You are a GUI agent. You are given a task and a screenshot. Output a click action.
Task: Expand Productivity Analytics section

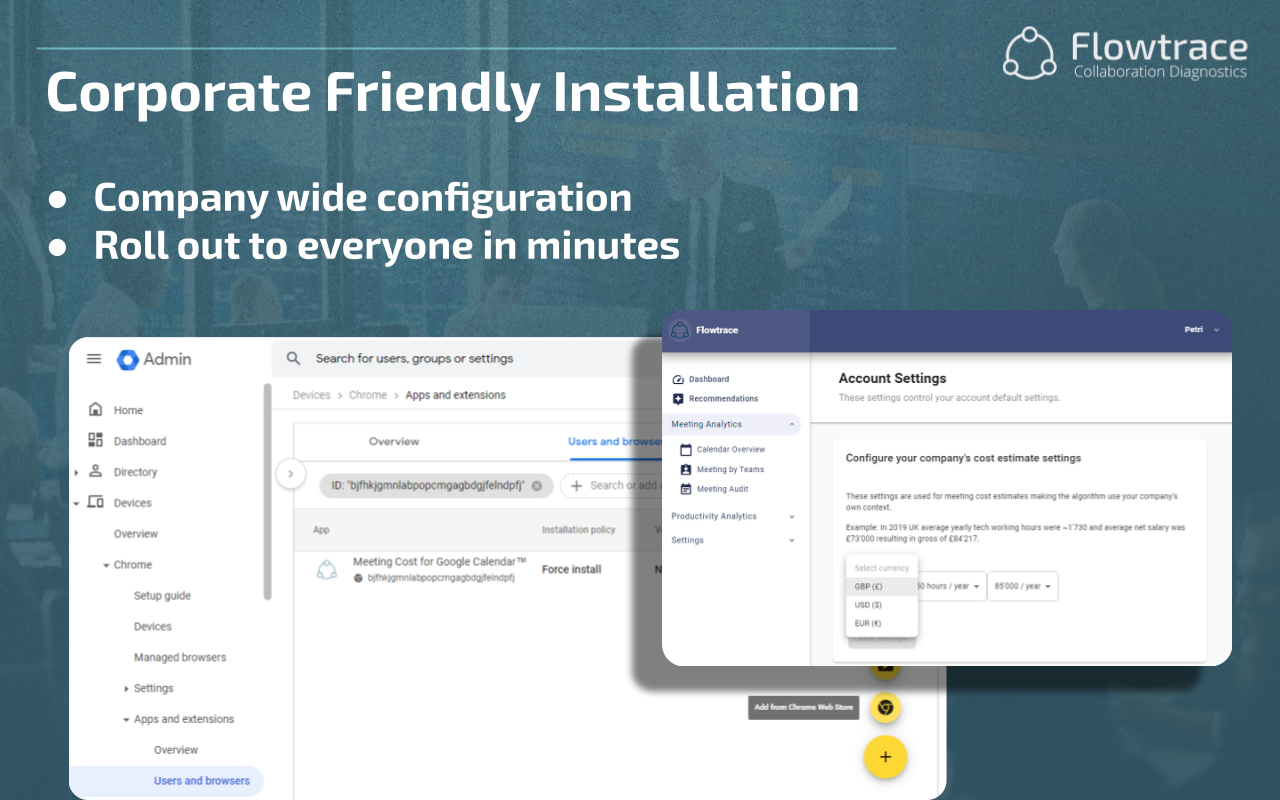click(734, 516)
